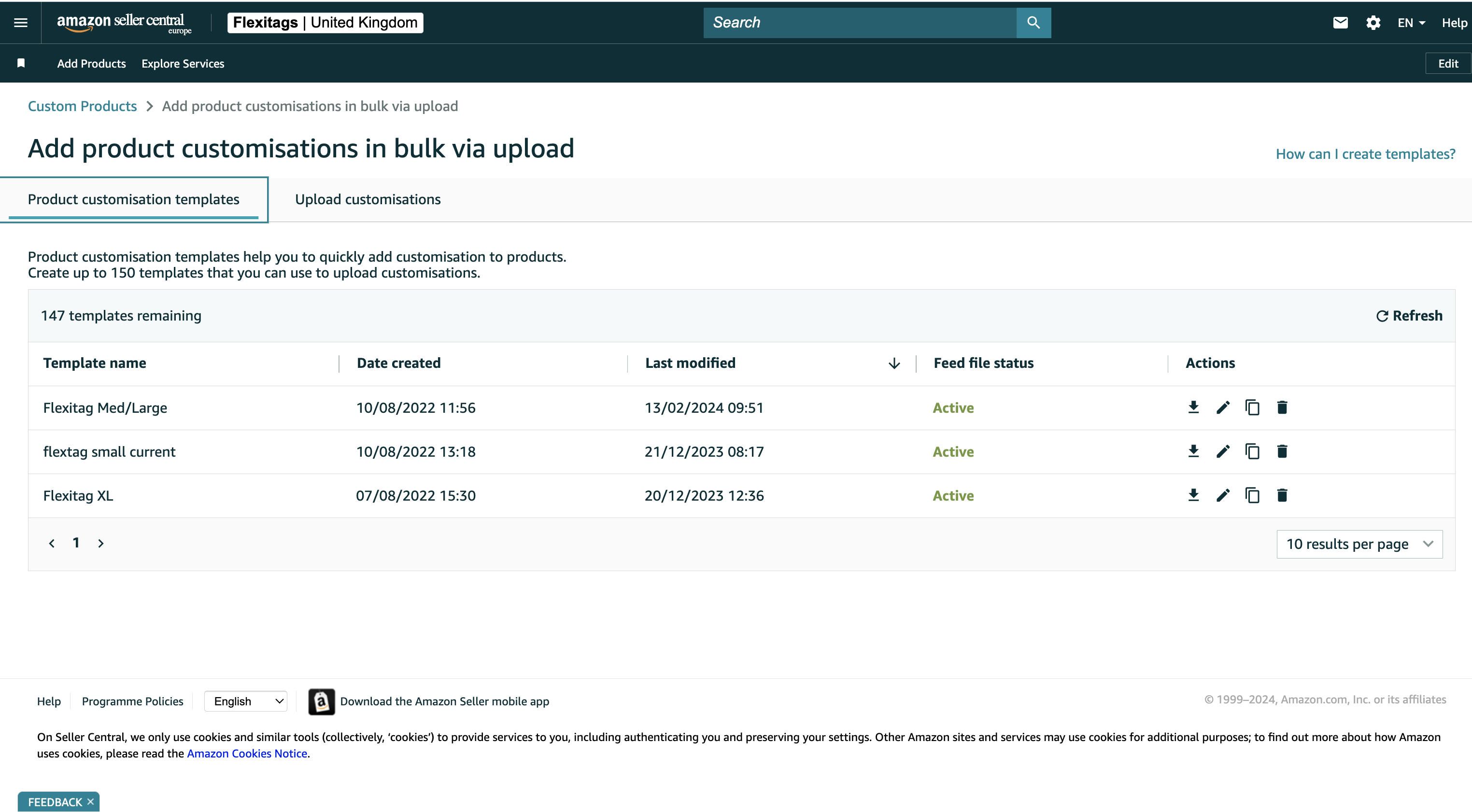The image size is (1472, 812).
Task: Open Programme Policies footer link
Action: 133,701
